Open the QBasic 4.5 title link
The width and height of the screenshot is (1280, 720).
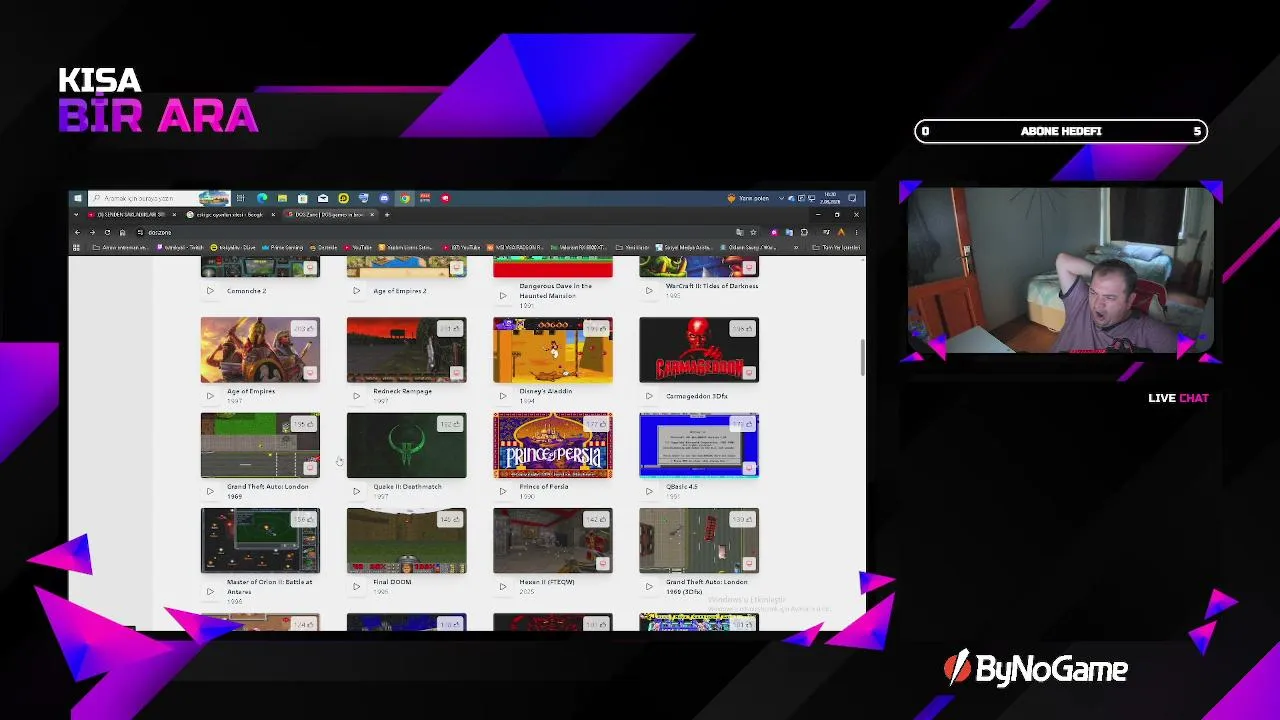(x=683, y=487)
